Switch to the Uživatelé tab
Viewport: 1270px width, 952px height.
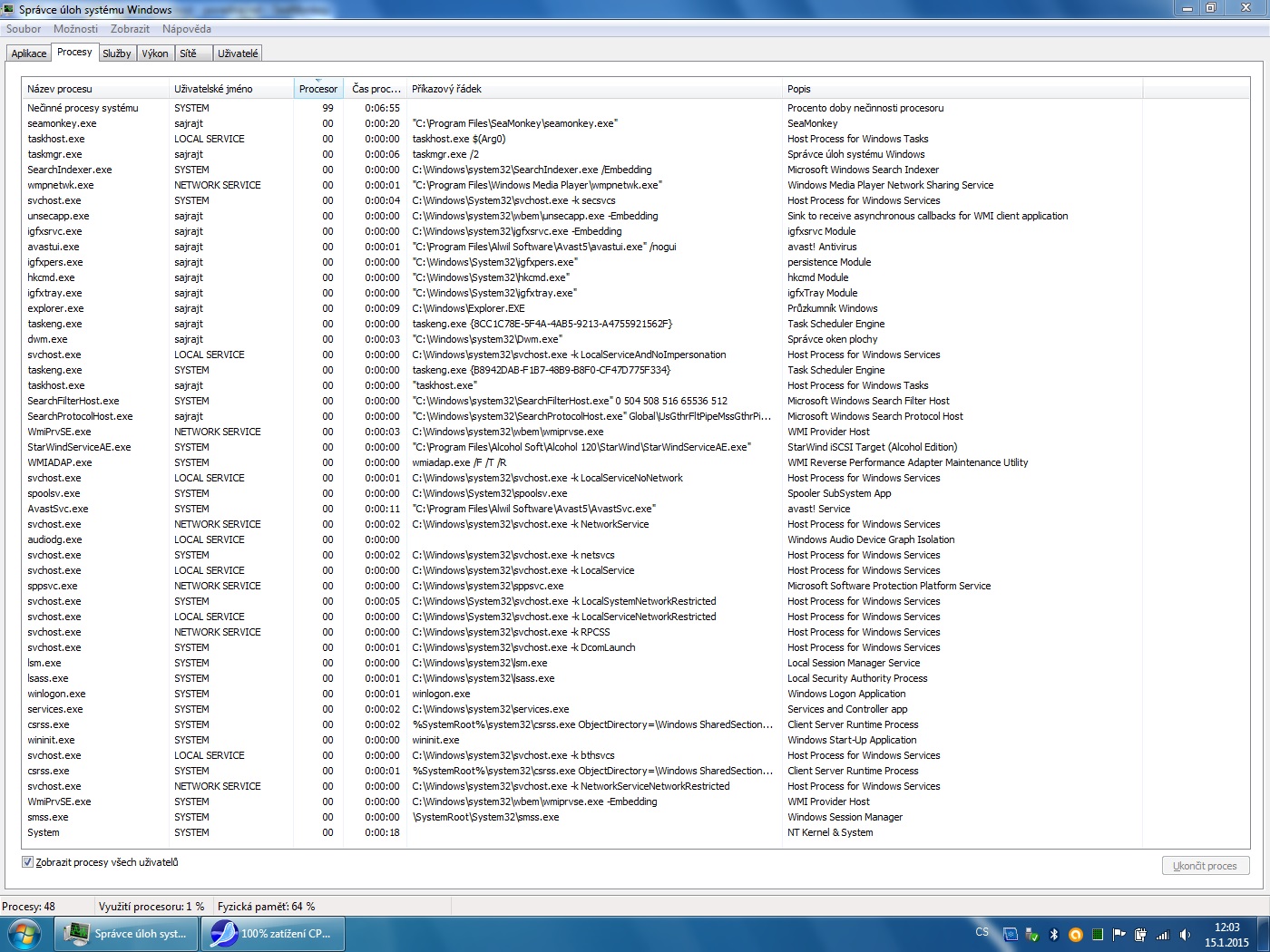pos(238,53)
